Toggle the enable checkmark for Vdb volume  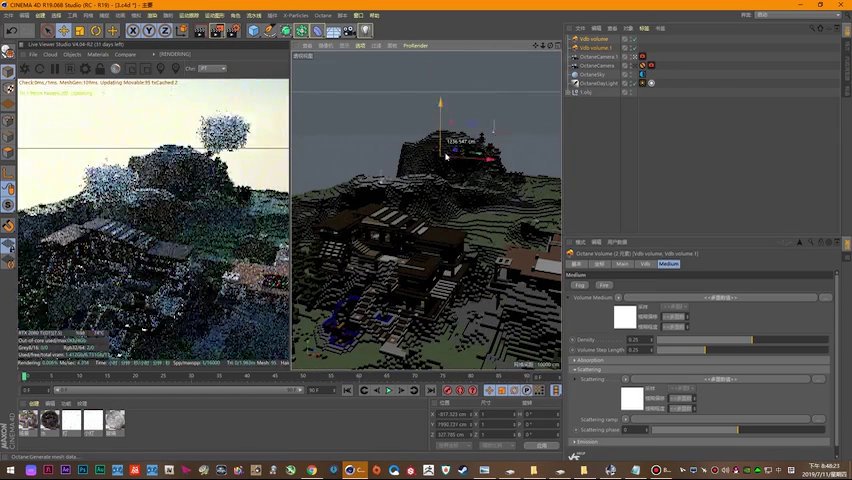click(x=634, y=39)
